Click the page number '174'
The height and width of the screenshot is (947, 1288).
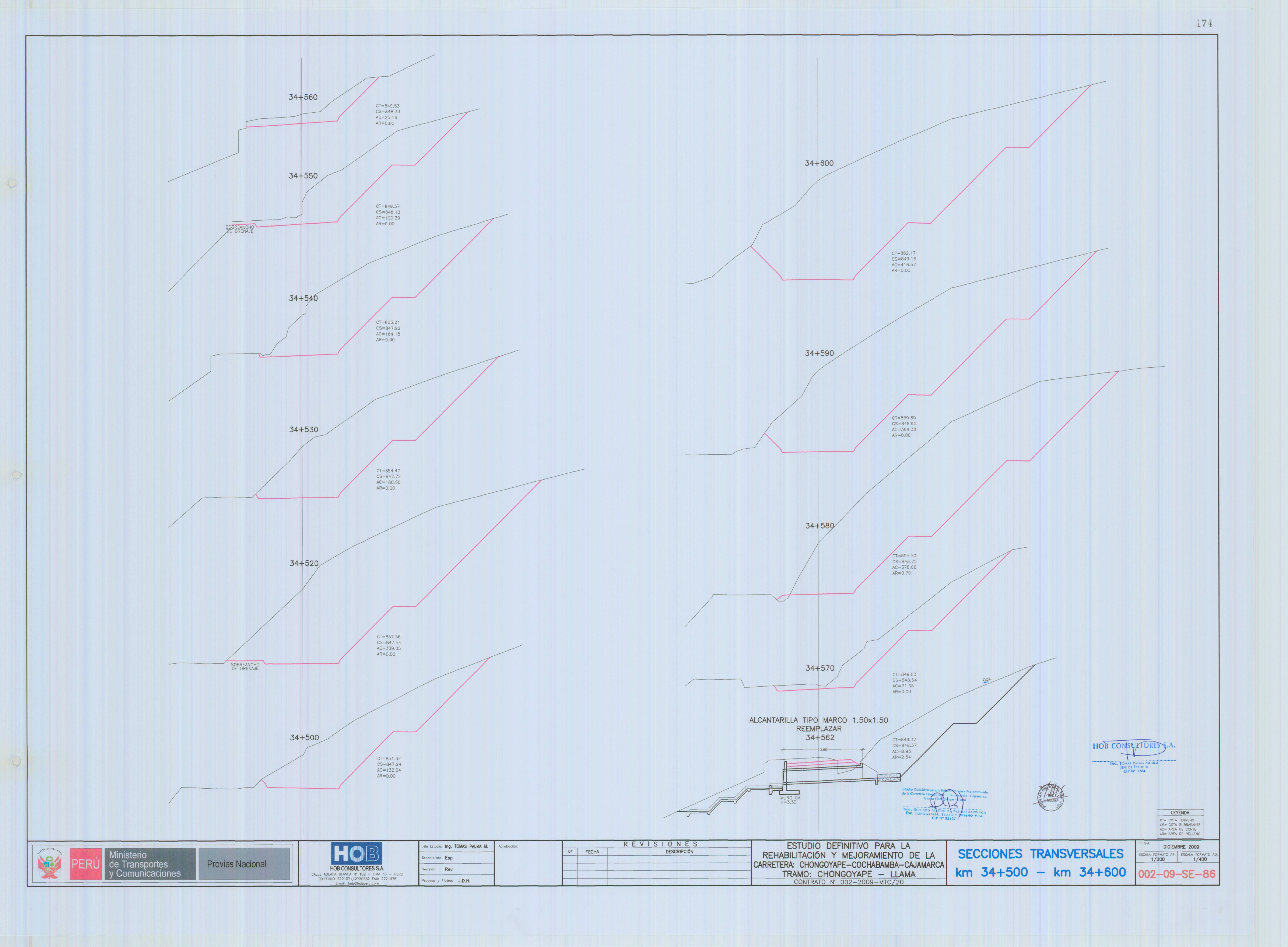(x=1204, y=23)
